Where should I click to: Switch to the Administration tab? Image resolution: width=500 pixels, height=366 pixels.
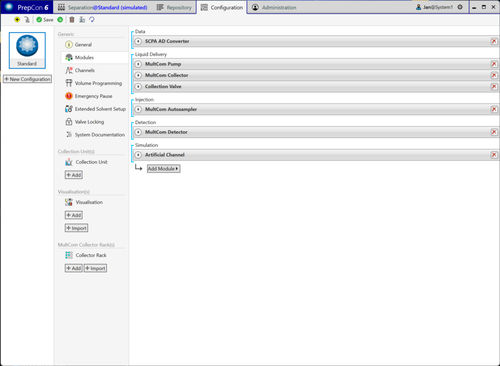tap(274, 7)
